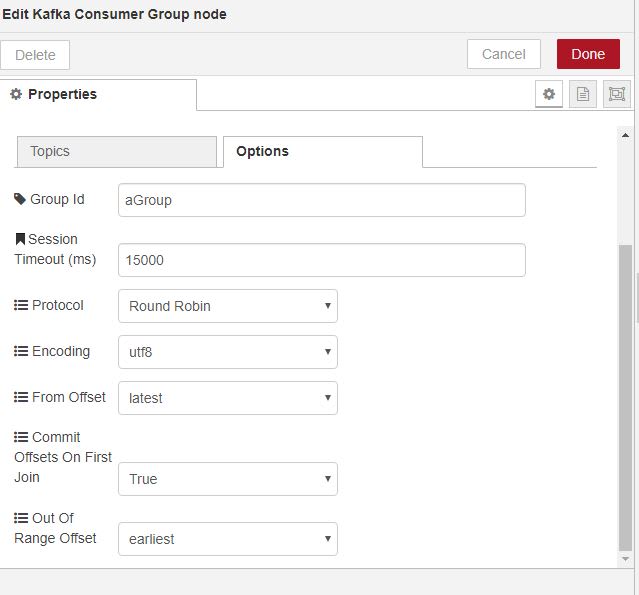Image resolution: width=639 pixels, height=595 pixels.
Task: Click the Edit Kafka Consumer Group node title
Action: coord(115,14)
